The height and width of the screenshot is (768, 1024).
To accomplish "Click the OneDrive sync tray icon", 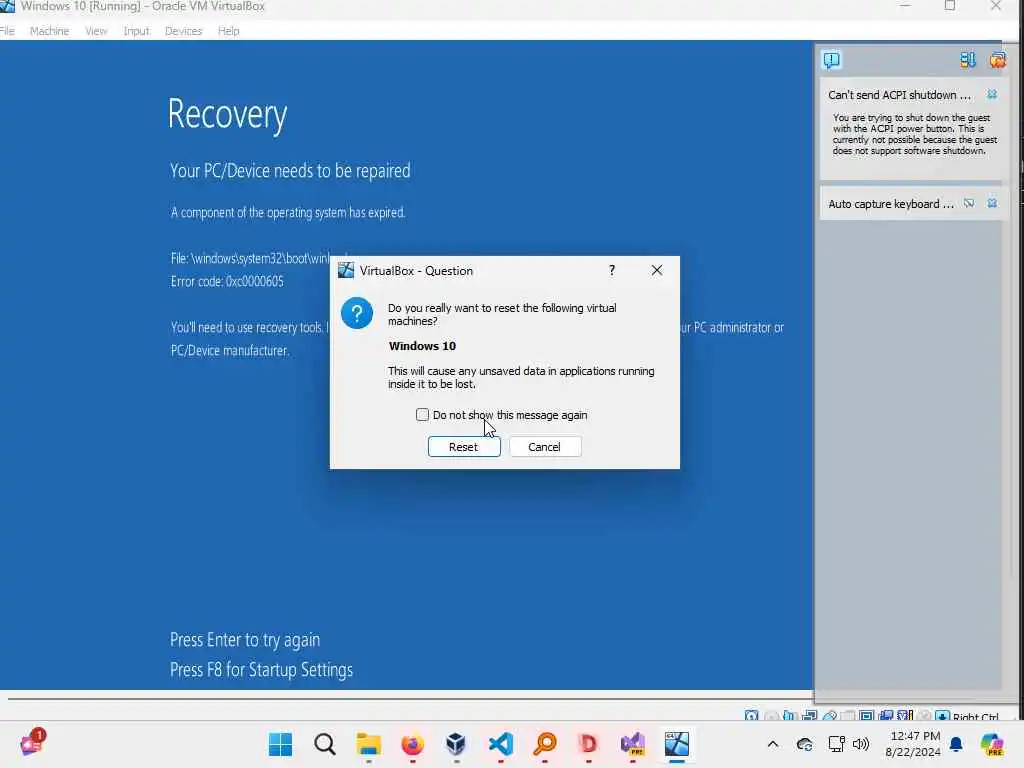I will tap(805, 744).
